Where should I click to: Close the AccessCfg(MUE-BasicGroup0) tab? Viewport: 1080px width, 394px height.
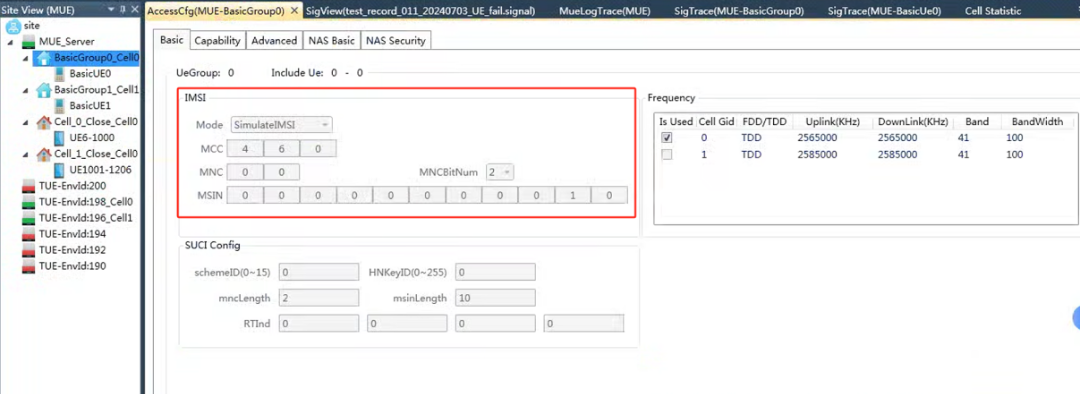pyautogui.click(x=294, y=11)
